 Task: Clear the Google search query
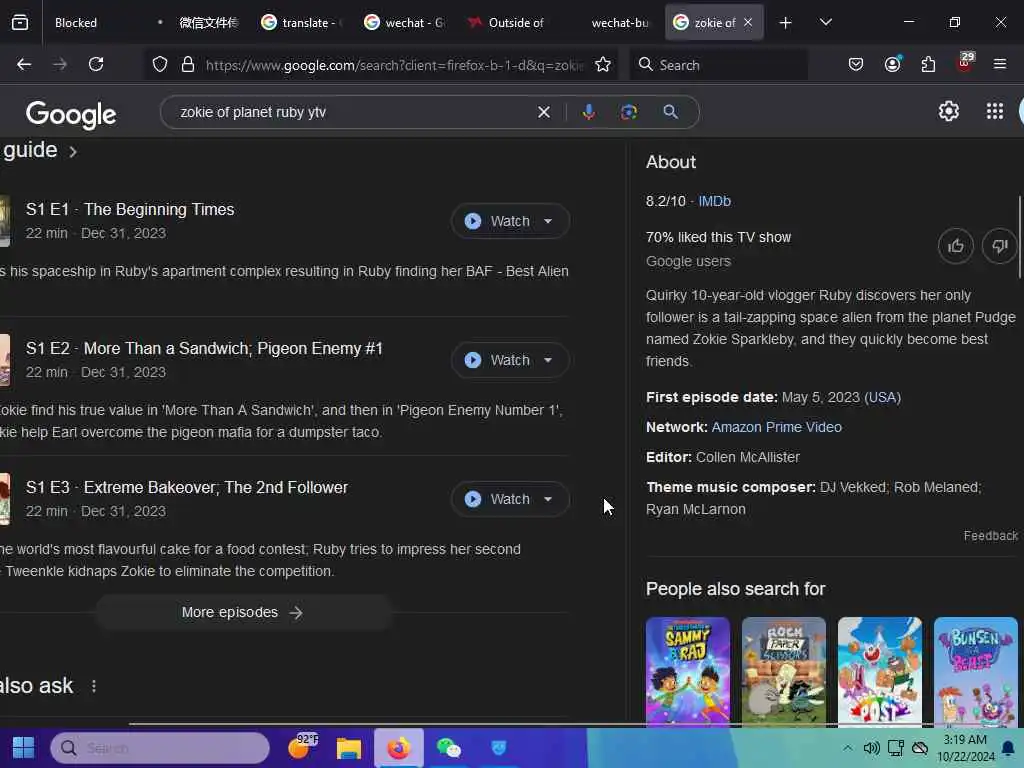544,112
